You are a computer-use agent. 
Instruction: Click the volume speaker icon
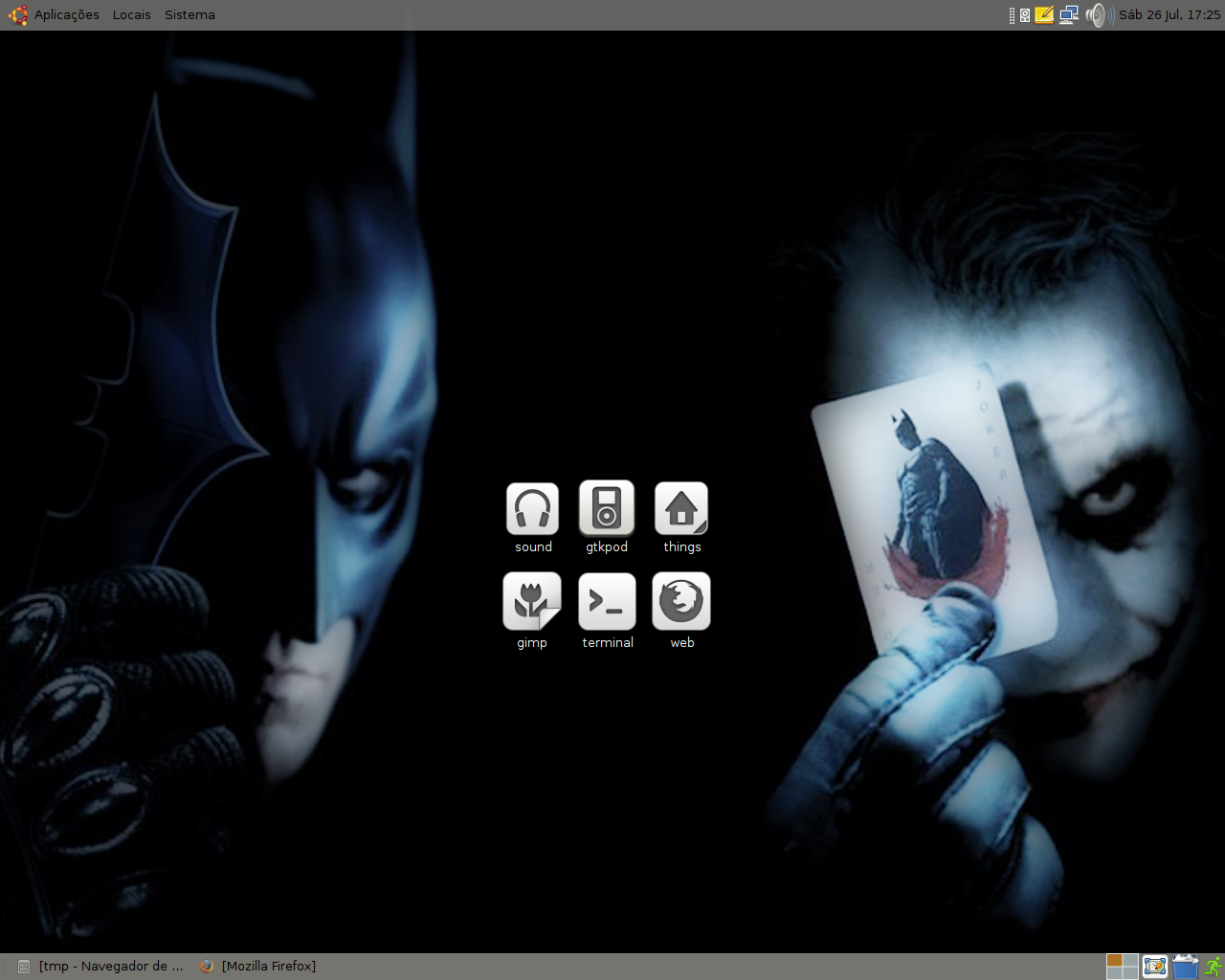click(1098, 15)
